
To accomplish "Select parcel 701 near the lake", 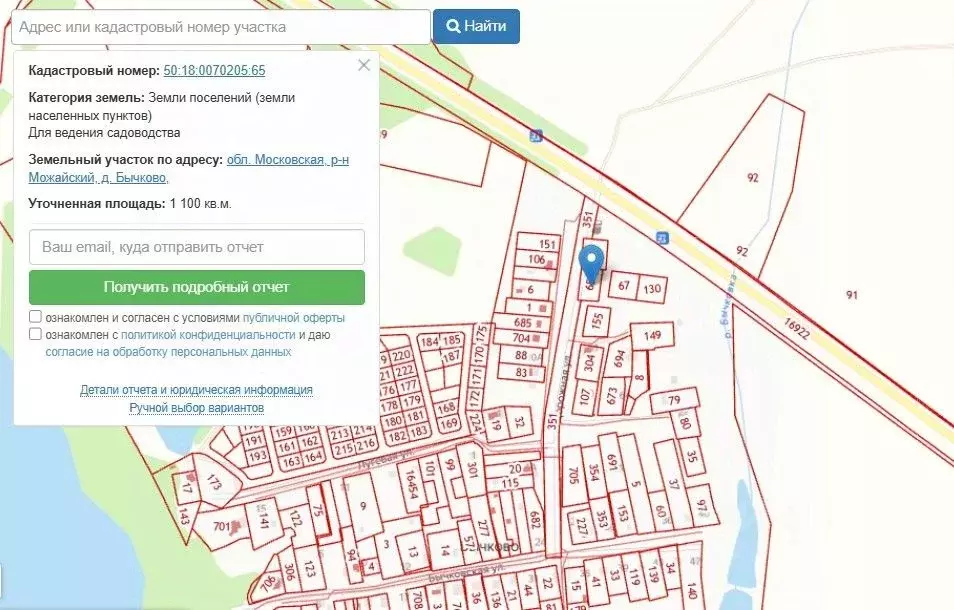I will coord(221,525).
